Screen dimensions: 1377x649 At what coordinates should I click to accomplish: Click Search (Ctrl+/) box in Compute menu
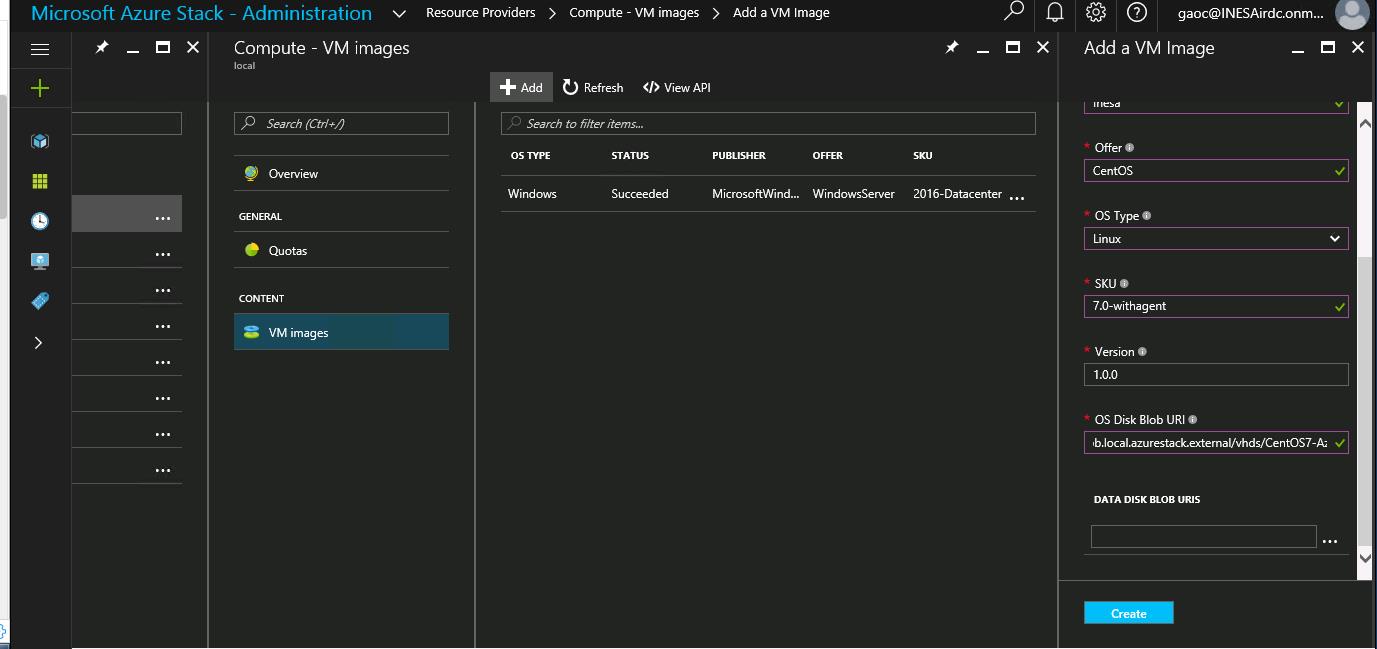tap(341, 123)
